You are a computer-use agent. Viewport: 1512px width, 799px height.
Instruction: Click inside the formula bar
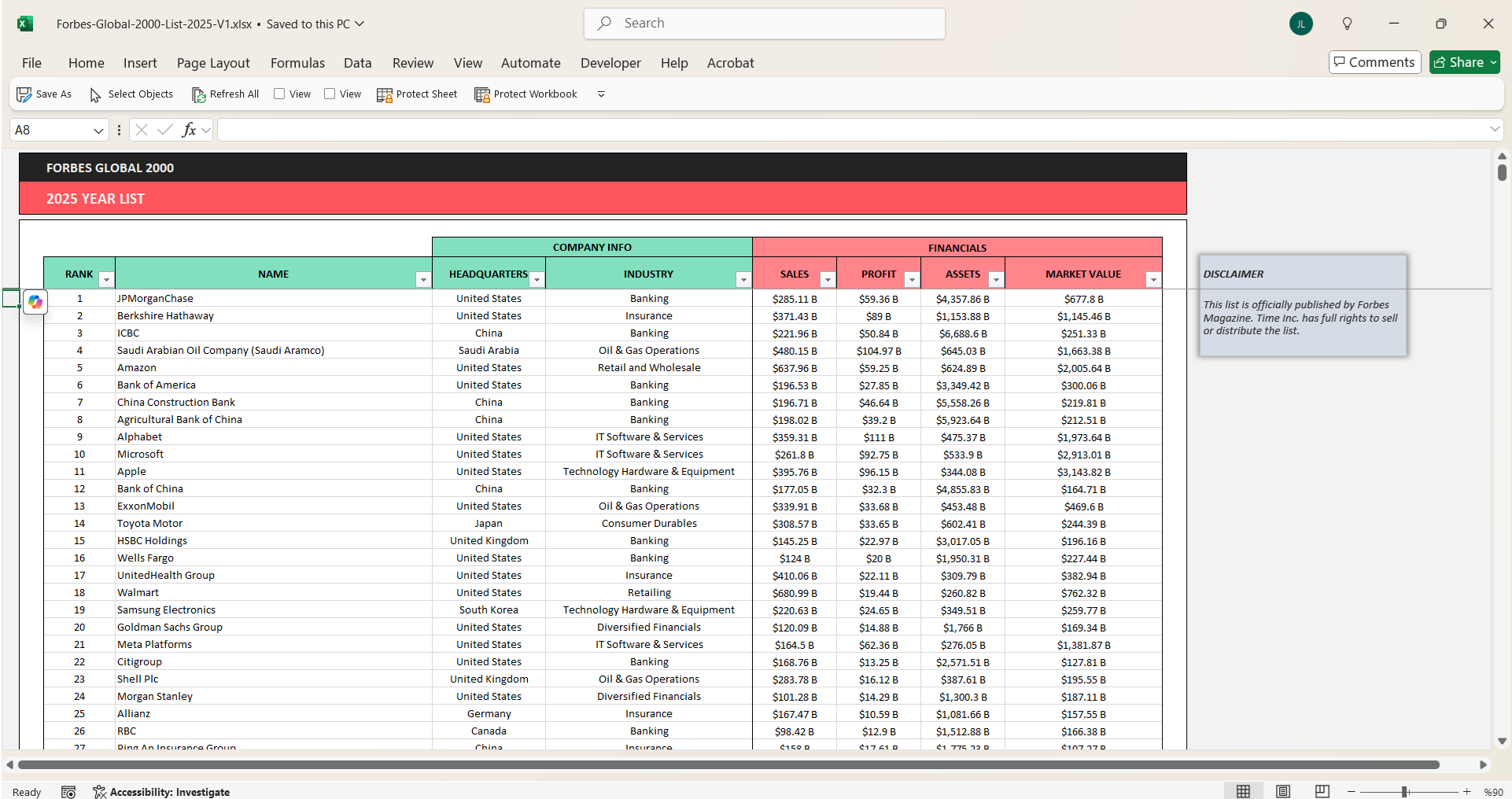(629, 129)
